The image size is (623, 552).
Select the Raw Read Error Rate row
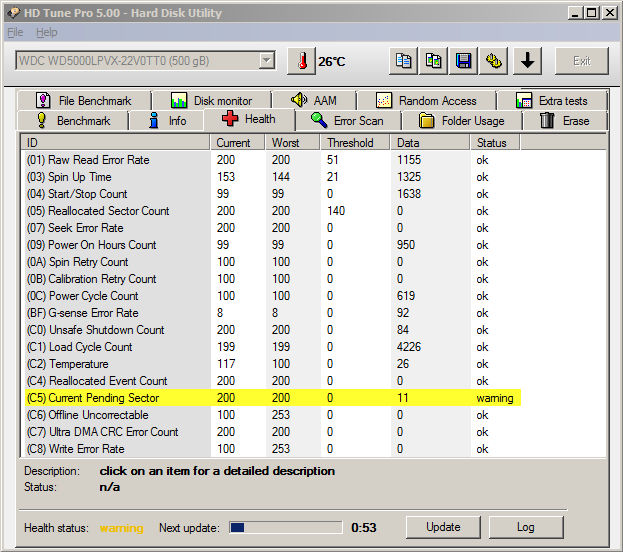pos(273,160)
